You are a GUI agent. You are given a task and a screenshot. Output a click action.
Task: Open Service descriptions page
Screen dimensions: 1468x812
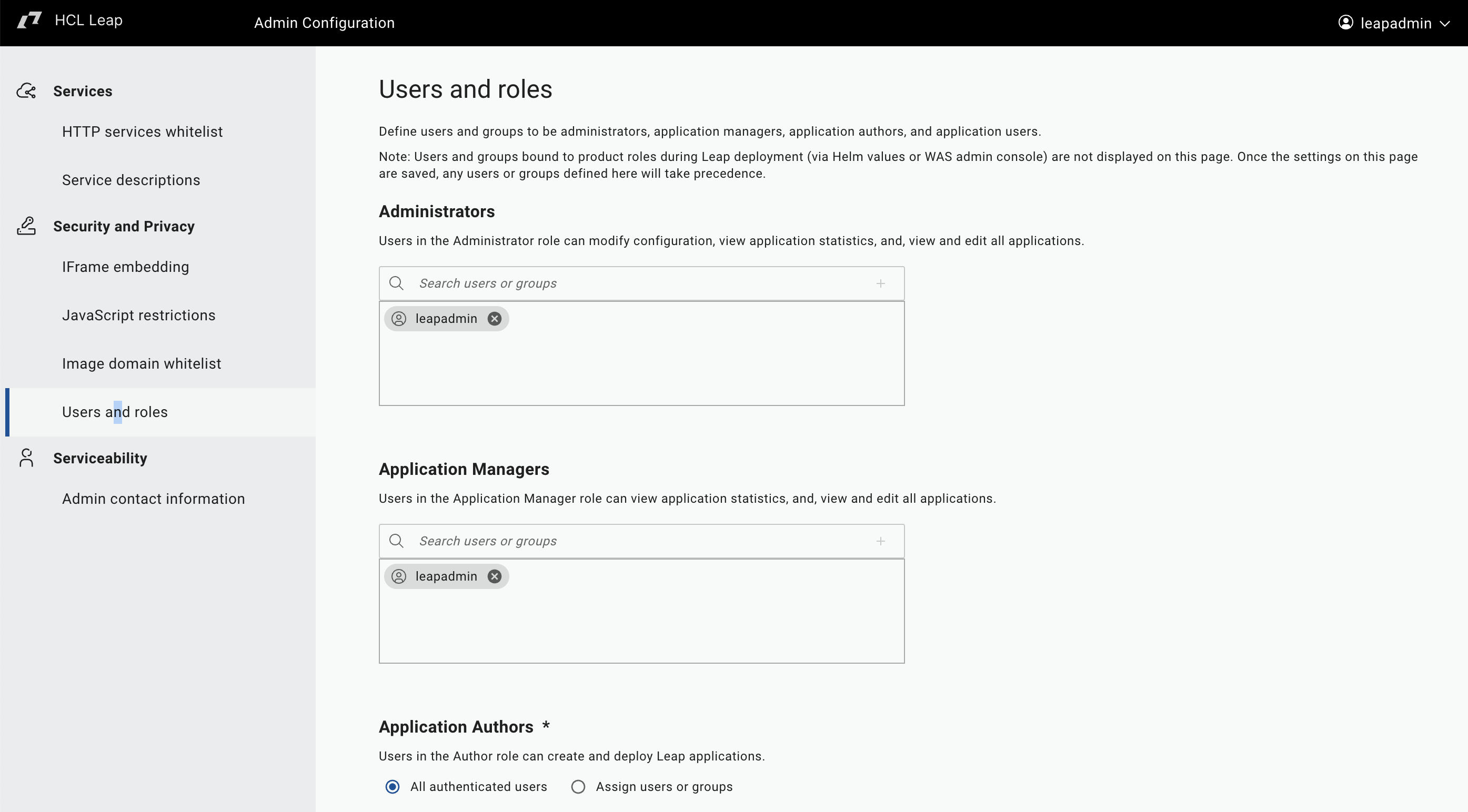[x=130, y=180]
